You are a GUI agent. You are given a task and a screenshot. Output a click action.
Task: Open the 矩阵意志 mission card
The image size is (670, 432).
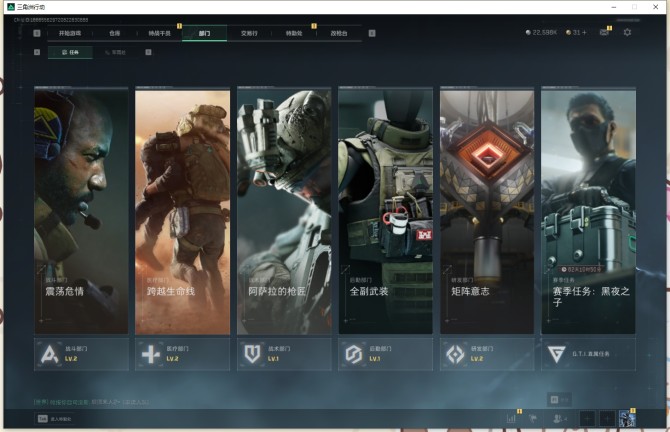[487, 211]
